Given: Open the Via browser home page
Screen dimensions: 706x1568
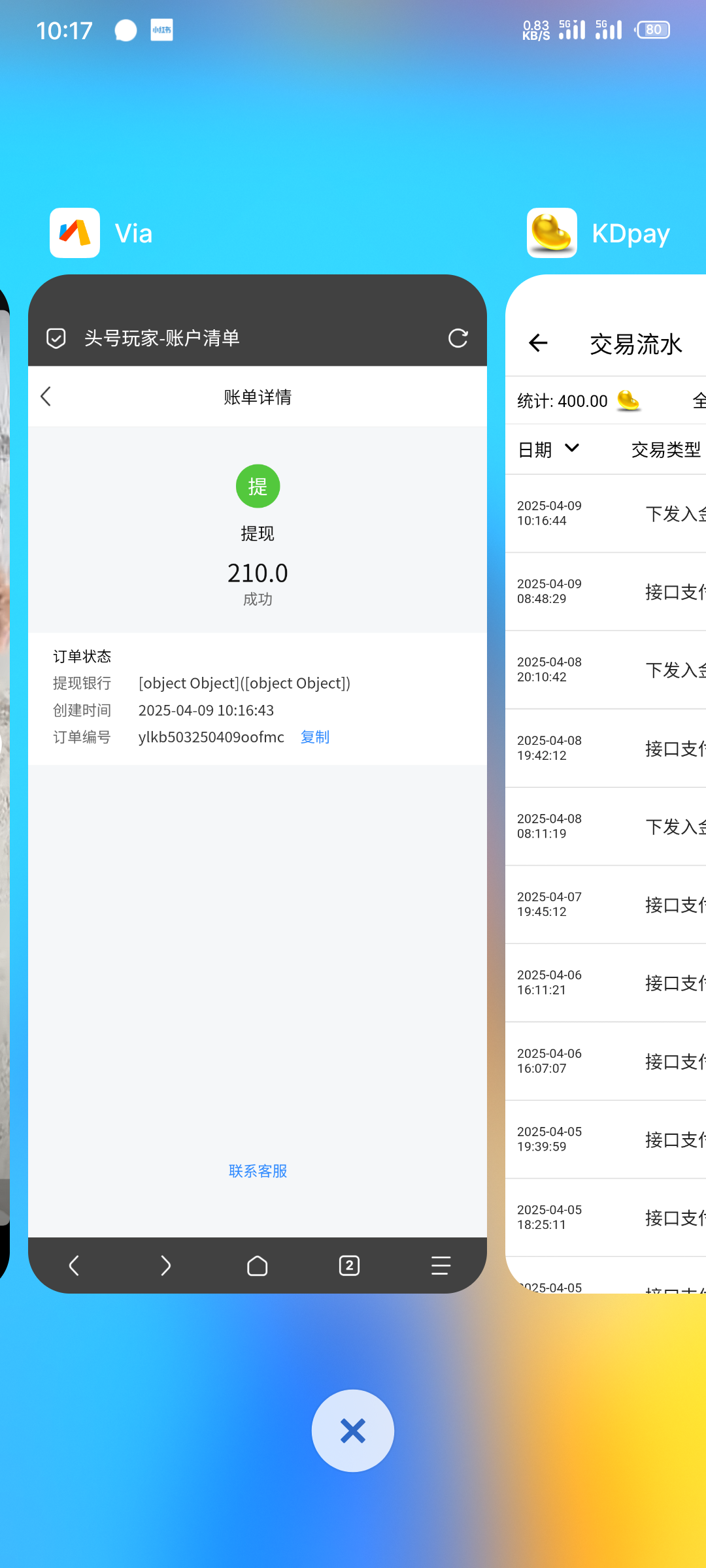Looking at the screenshot, I should click(x=258, y=1266).
